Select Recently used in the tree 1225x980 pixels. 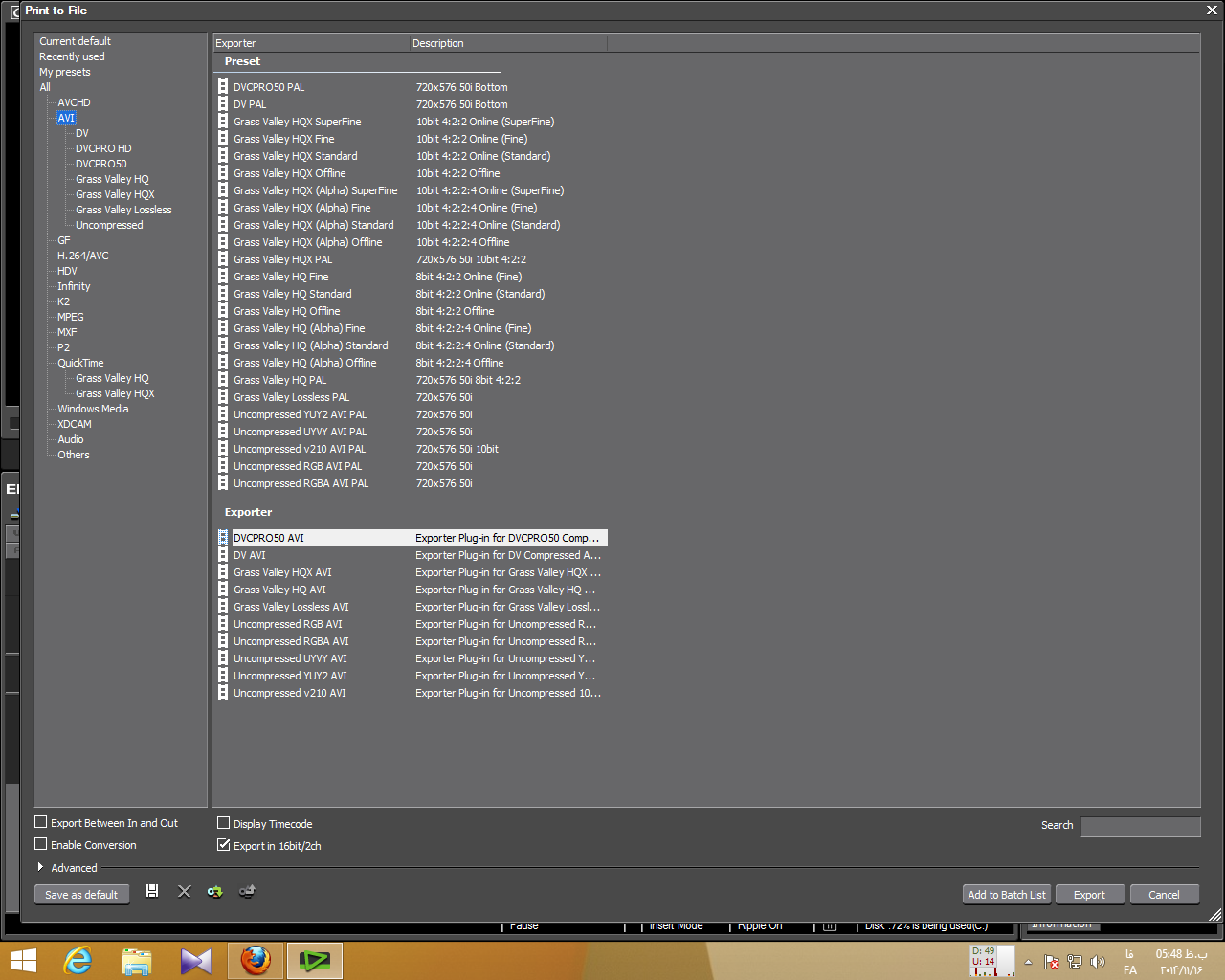[x=72, y=56]
